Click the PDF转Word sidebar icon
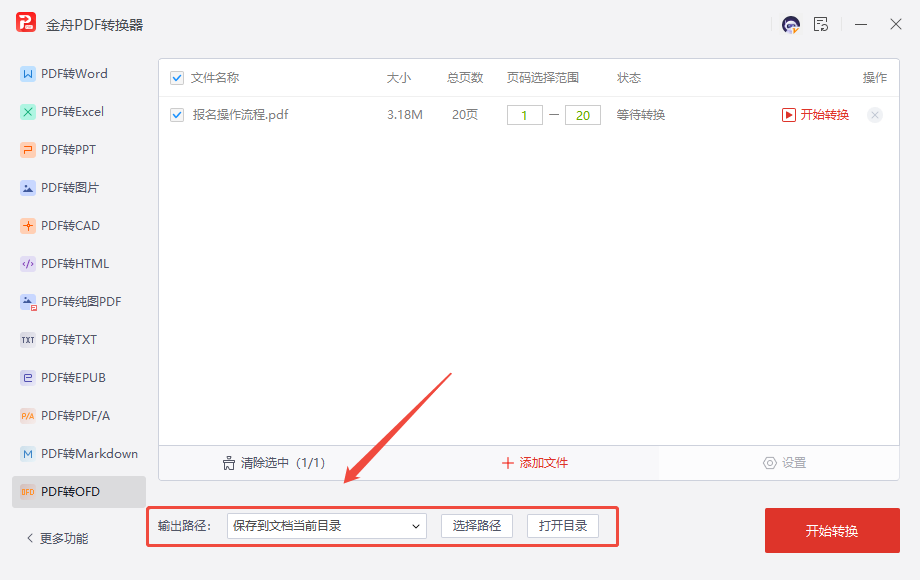The image size is (920, 580). click(28, 74)
